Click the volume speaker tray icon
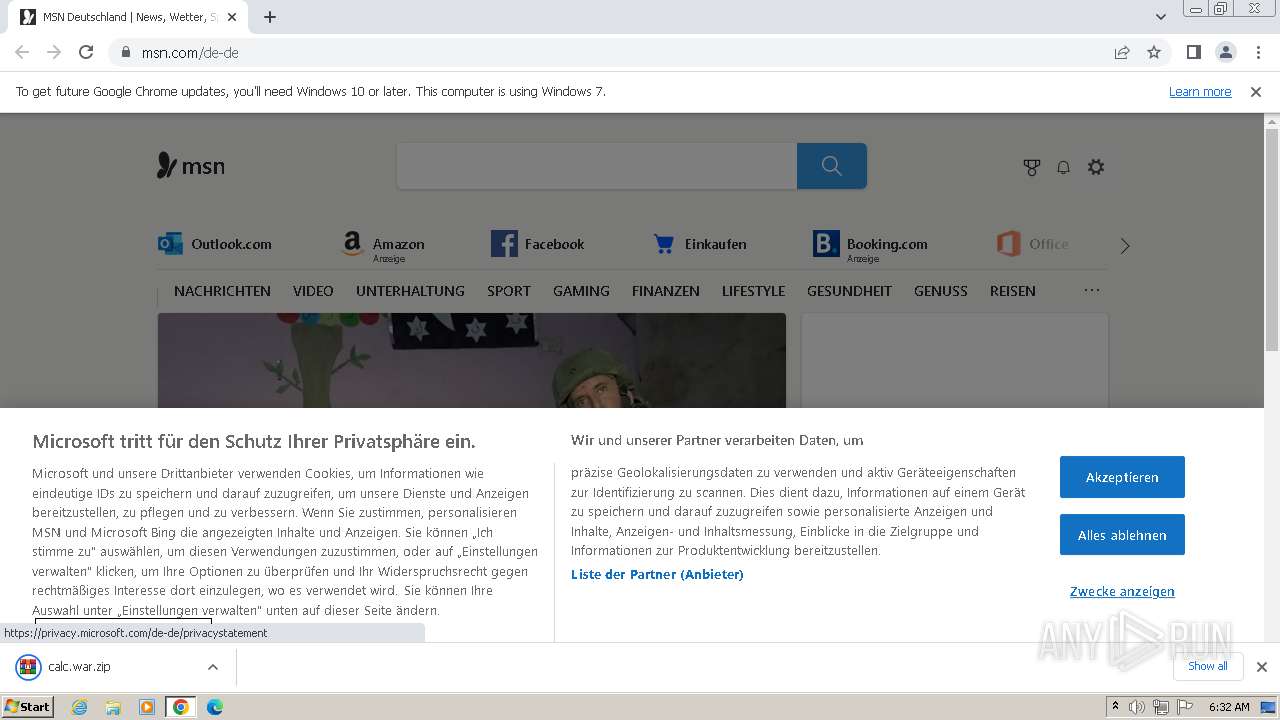The width and height of the screenshot is (1280, 720). tap(1137, 707)
